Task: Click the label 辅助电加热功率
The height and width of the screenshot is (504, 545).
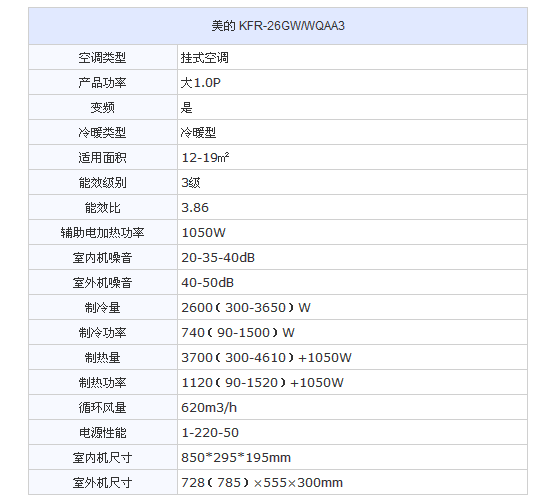Action: pos(102,233)
